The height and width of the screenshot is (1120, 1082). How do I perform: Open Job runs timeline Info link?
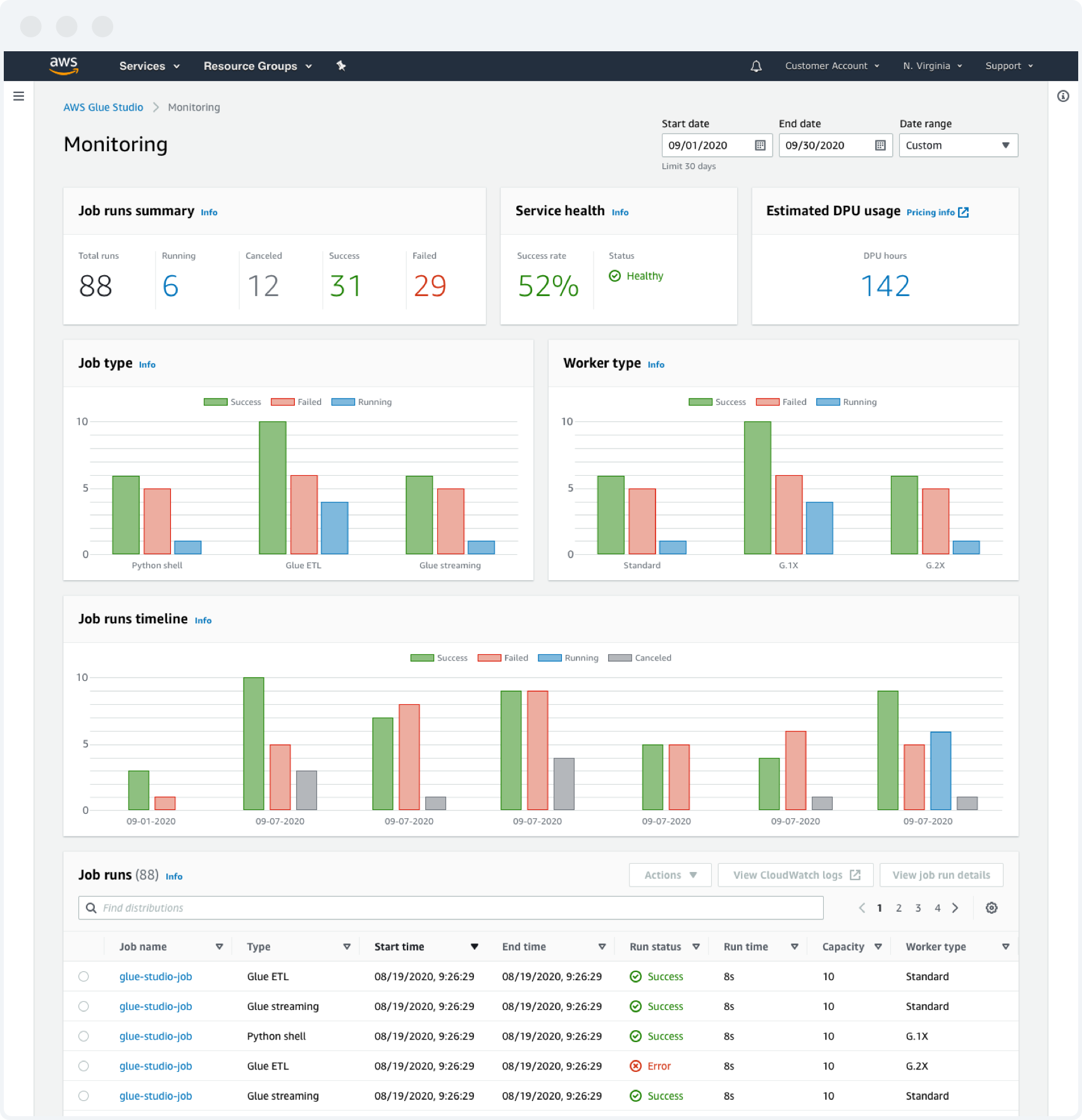pyautogui.click(x=203, y=621)
